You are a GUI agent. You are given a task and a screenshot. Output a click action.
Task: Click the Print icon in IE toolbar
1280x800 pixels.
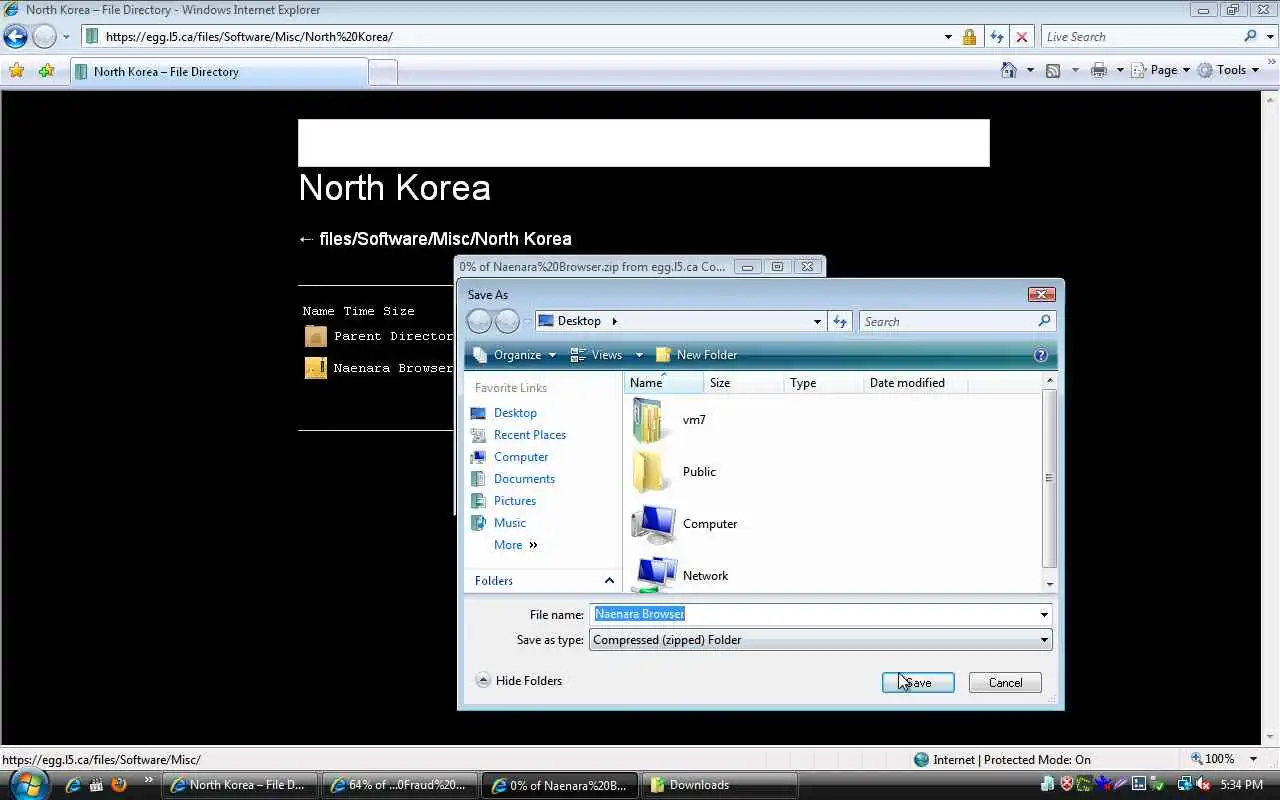click(x=1099, y=70)
